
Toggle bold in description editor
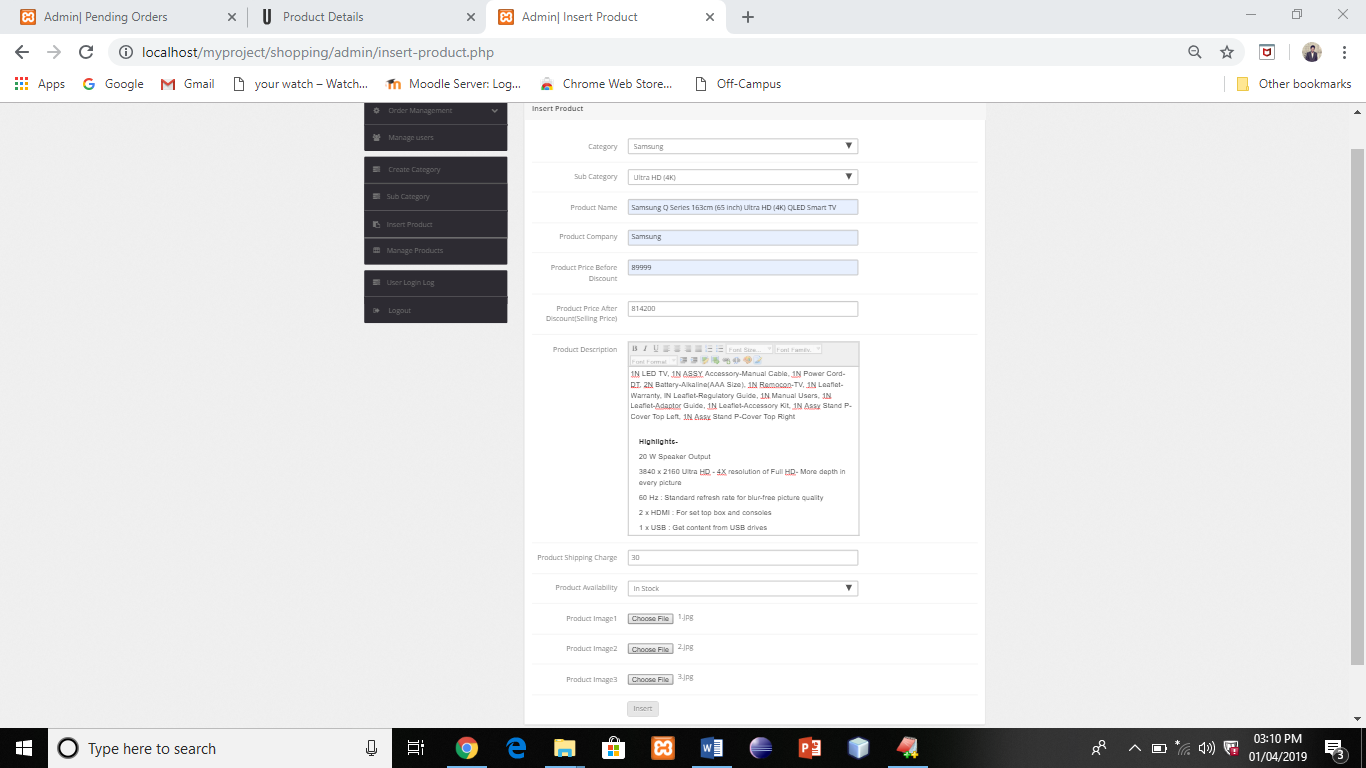coord(635,348)
